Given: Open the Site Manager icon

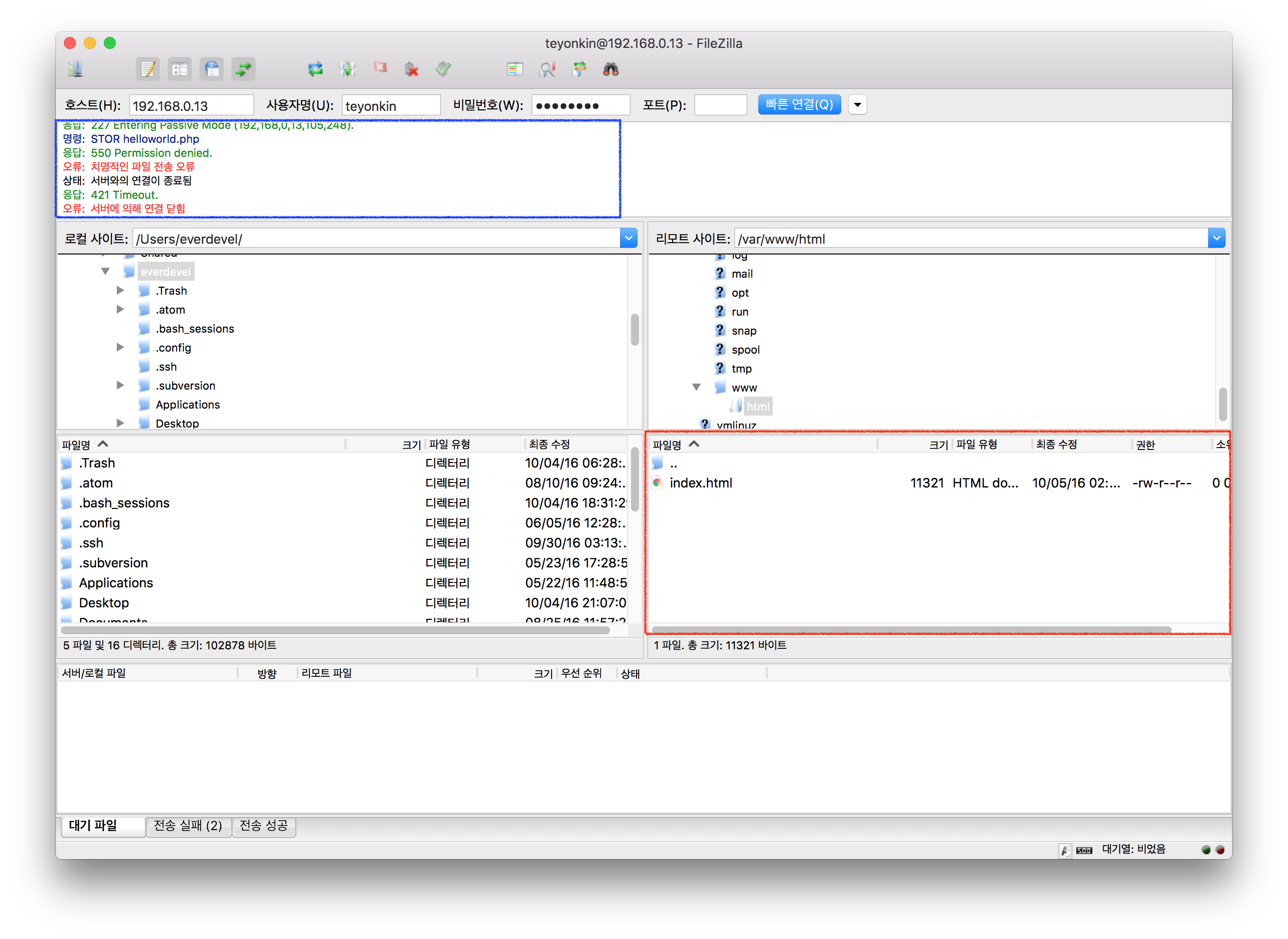Looking at the screenshot, I should coord(75,69).
